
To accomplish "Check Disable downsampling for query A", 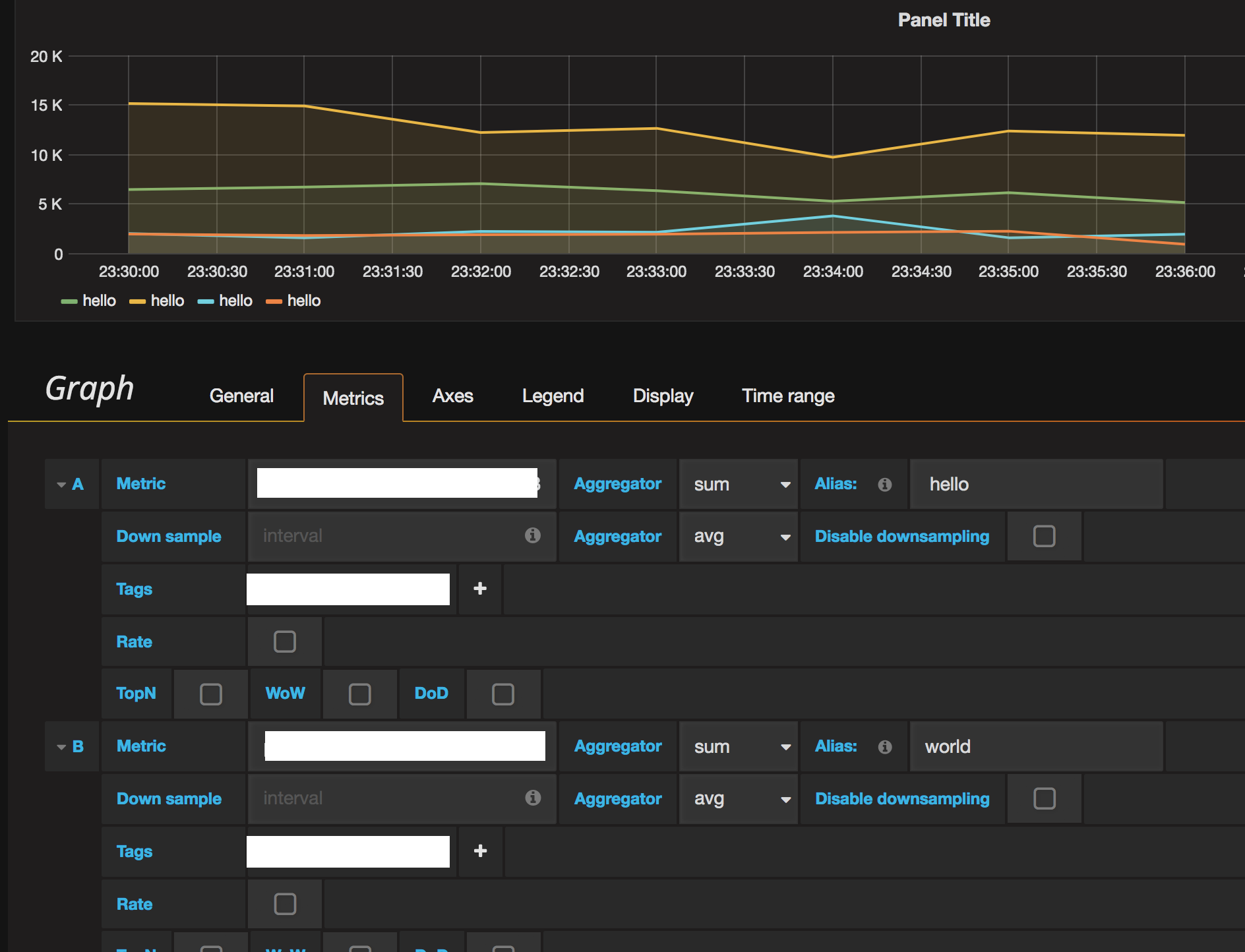I will 1044,536.
